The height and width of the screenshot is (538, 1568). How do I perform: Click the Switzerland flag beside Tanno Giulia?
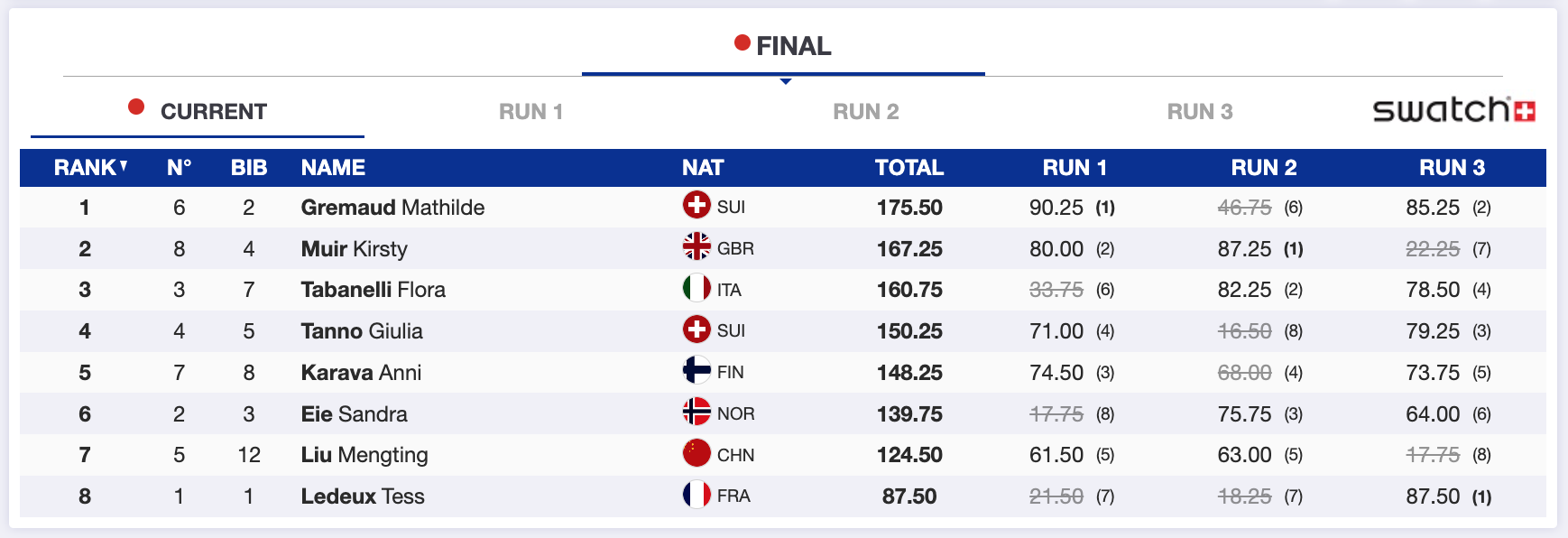click(x=696, y=329)
